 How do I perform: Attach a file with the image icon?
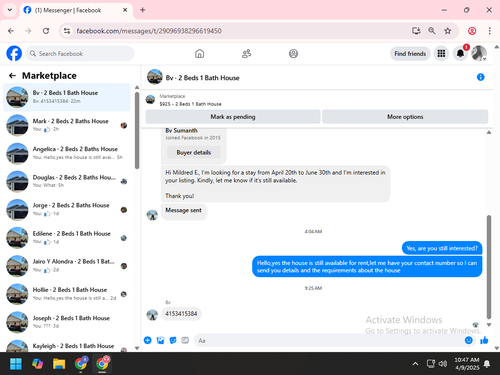pos(160,340)
